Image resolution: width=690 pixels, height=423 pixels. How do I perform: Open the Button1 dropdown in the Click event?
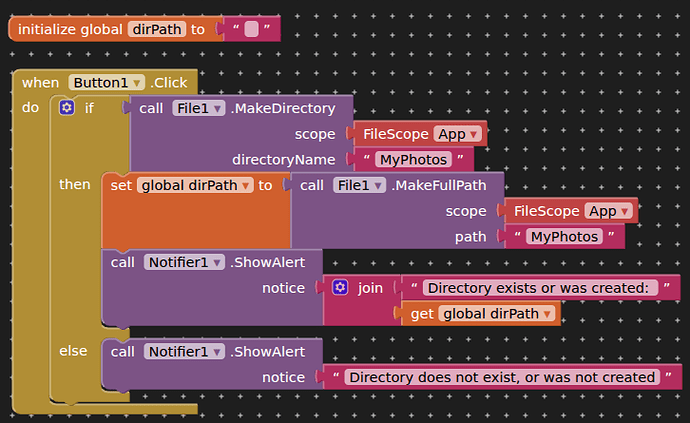coord(137,83)
